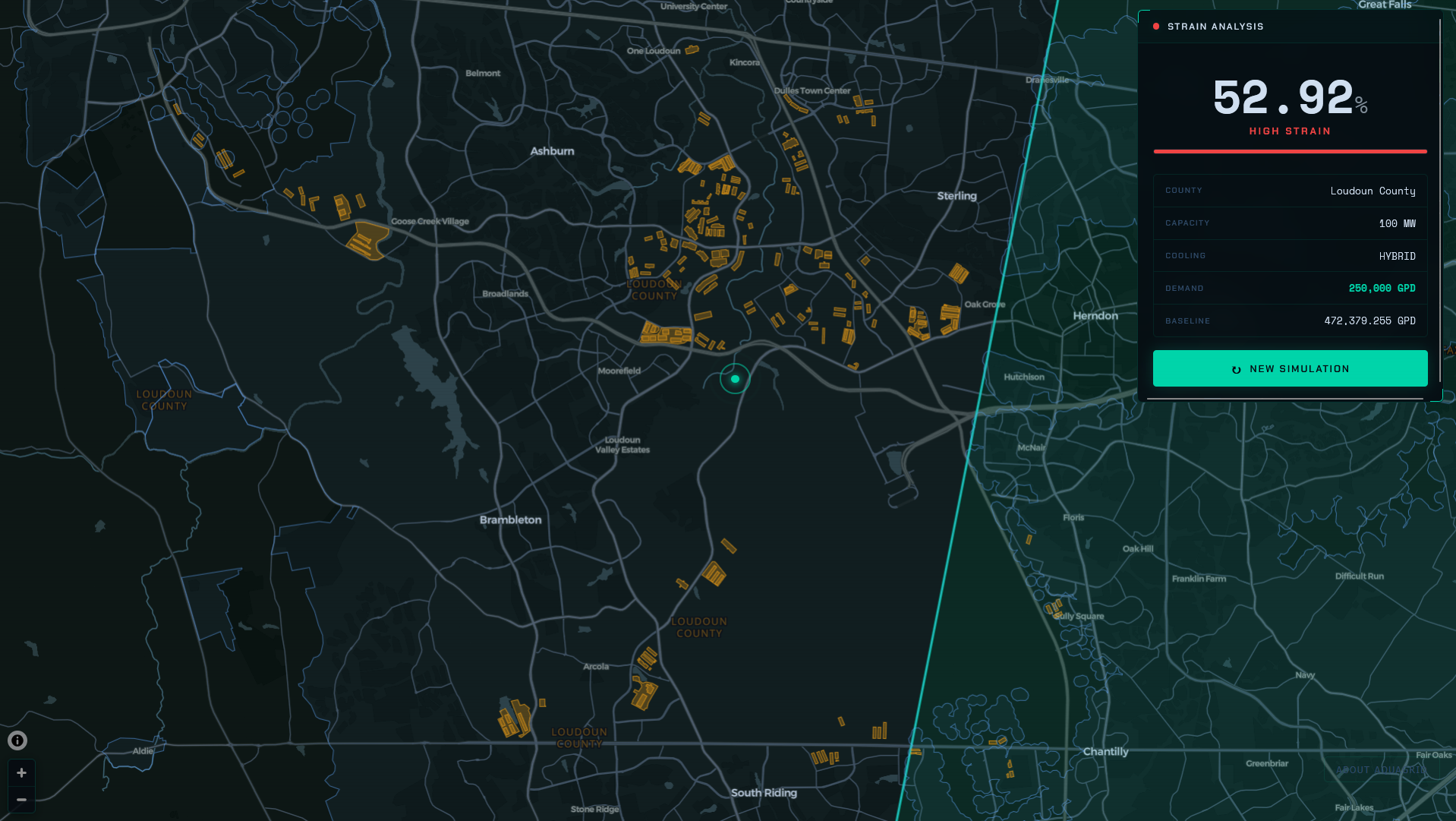
Task: Click the Difficult Run map label
Action: pos(1360,576)
